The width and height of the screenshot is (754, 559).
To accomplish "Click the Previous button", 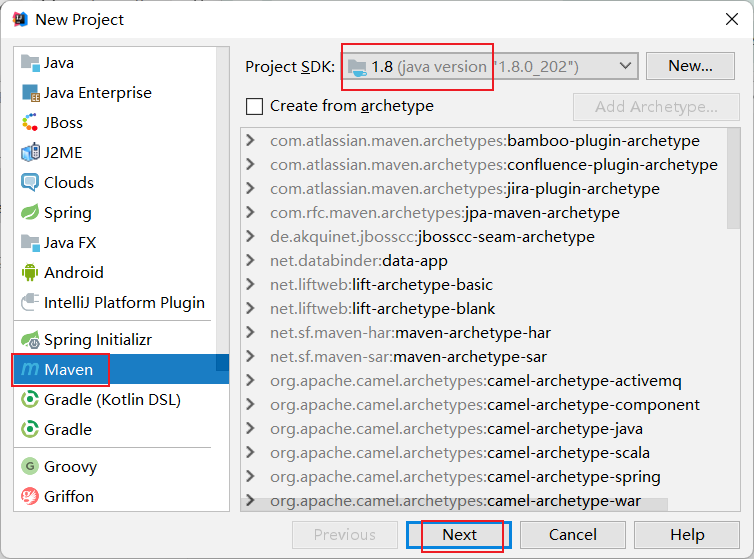I will coord(345,535).
